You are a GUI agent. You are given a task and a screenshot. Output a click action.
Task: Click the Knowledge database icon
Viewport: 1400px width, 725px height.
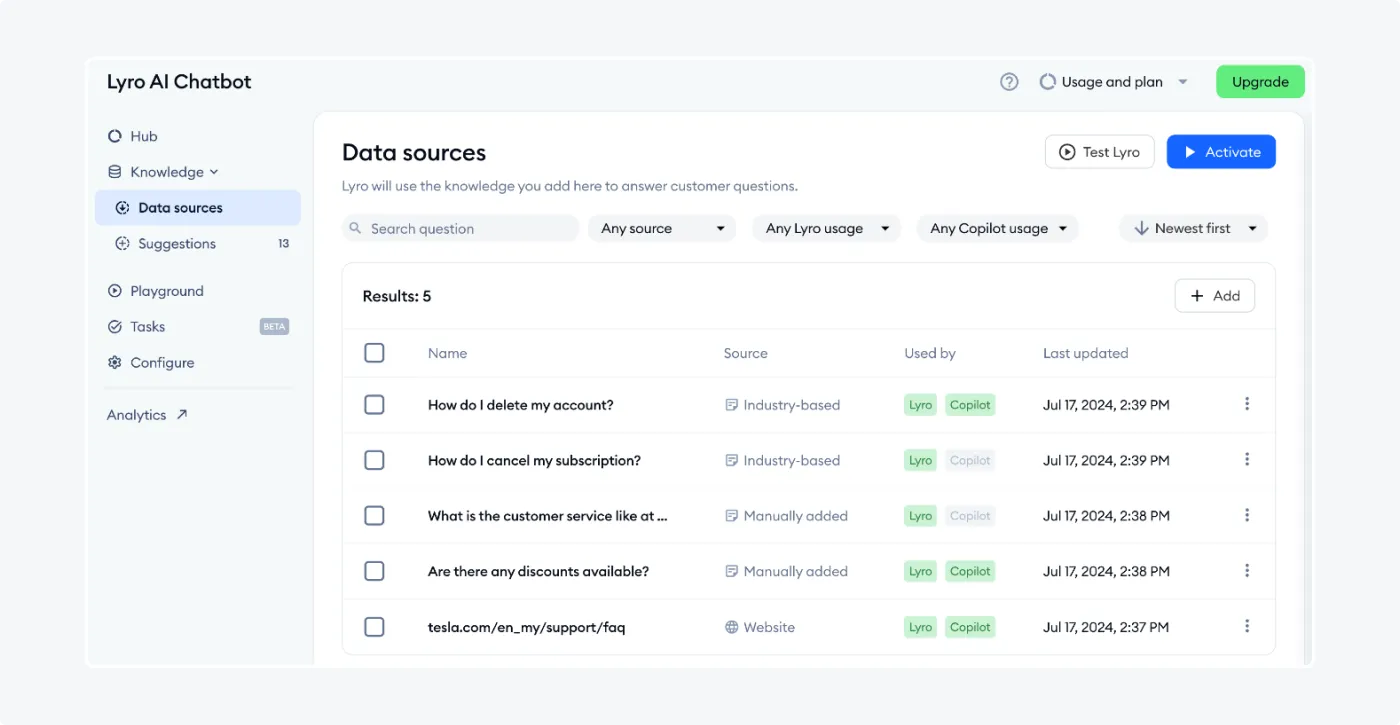(x=115, y=172)
